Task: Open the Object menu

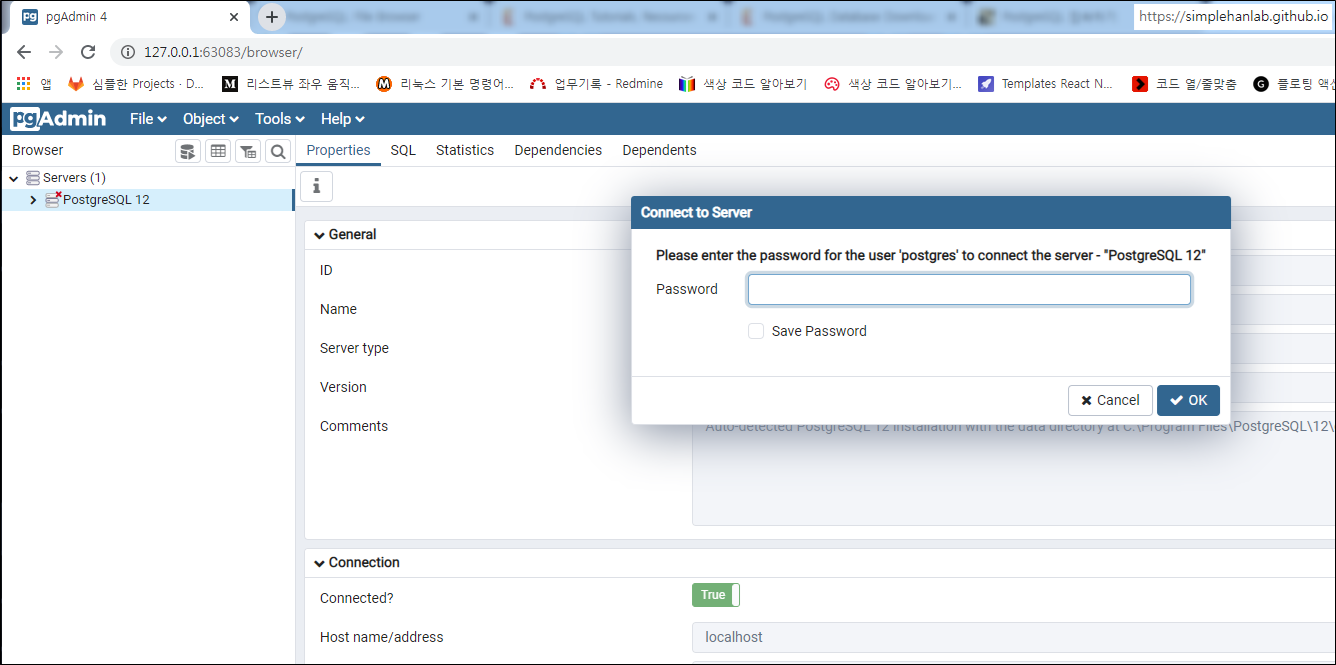Action: [211, 119]
